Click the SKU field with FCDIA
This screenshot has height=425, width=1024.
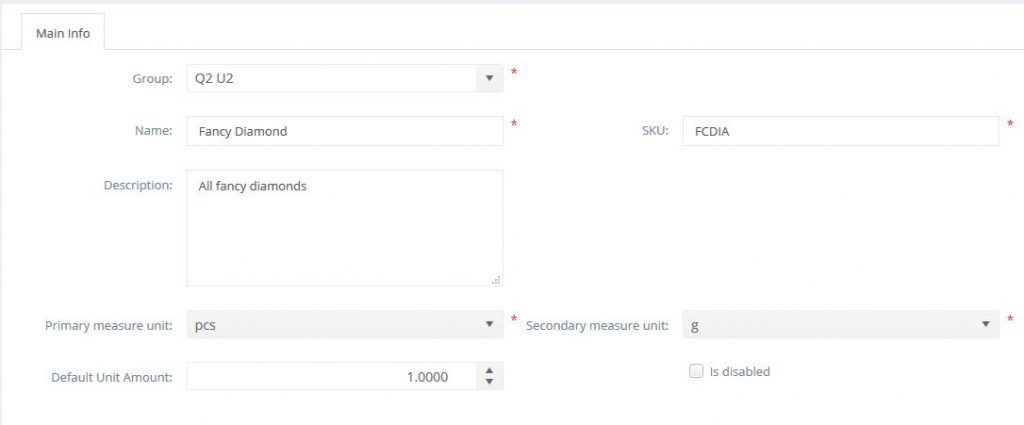(x=840, y=131)
